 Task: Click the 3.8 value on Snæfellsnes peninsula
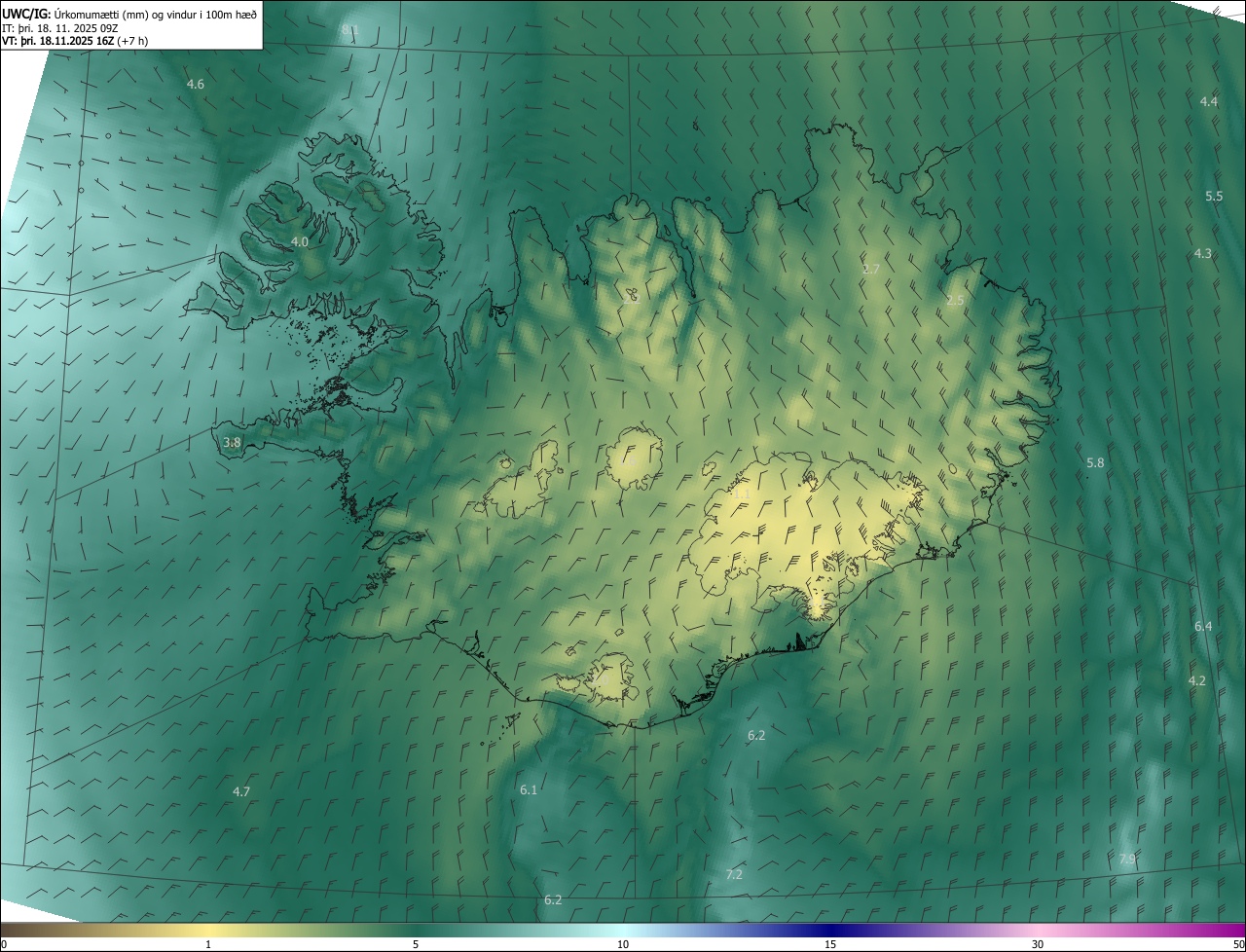(x=232, y=443)
